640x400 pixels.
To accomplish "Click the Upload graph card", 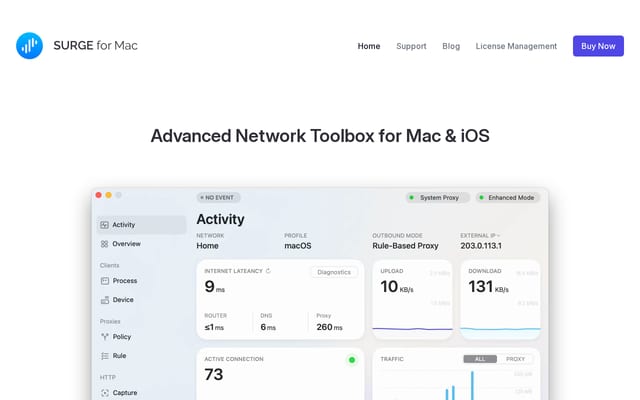I will (x=412, y=300).
